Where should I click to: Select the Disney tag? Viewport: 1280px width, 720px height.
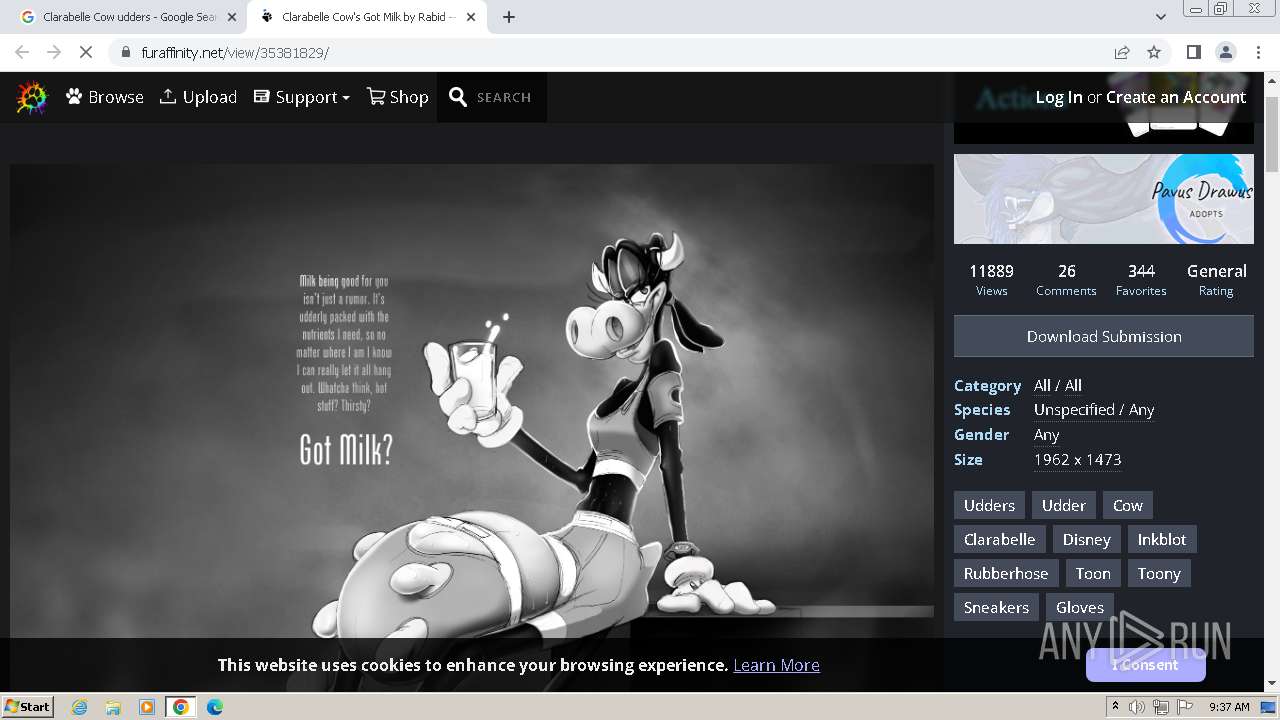tap(1087, 539)
